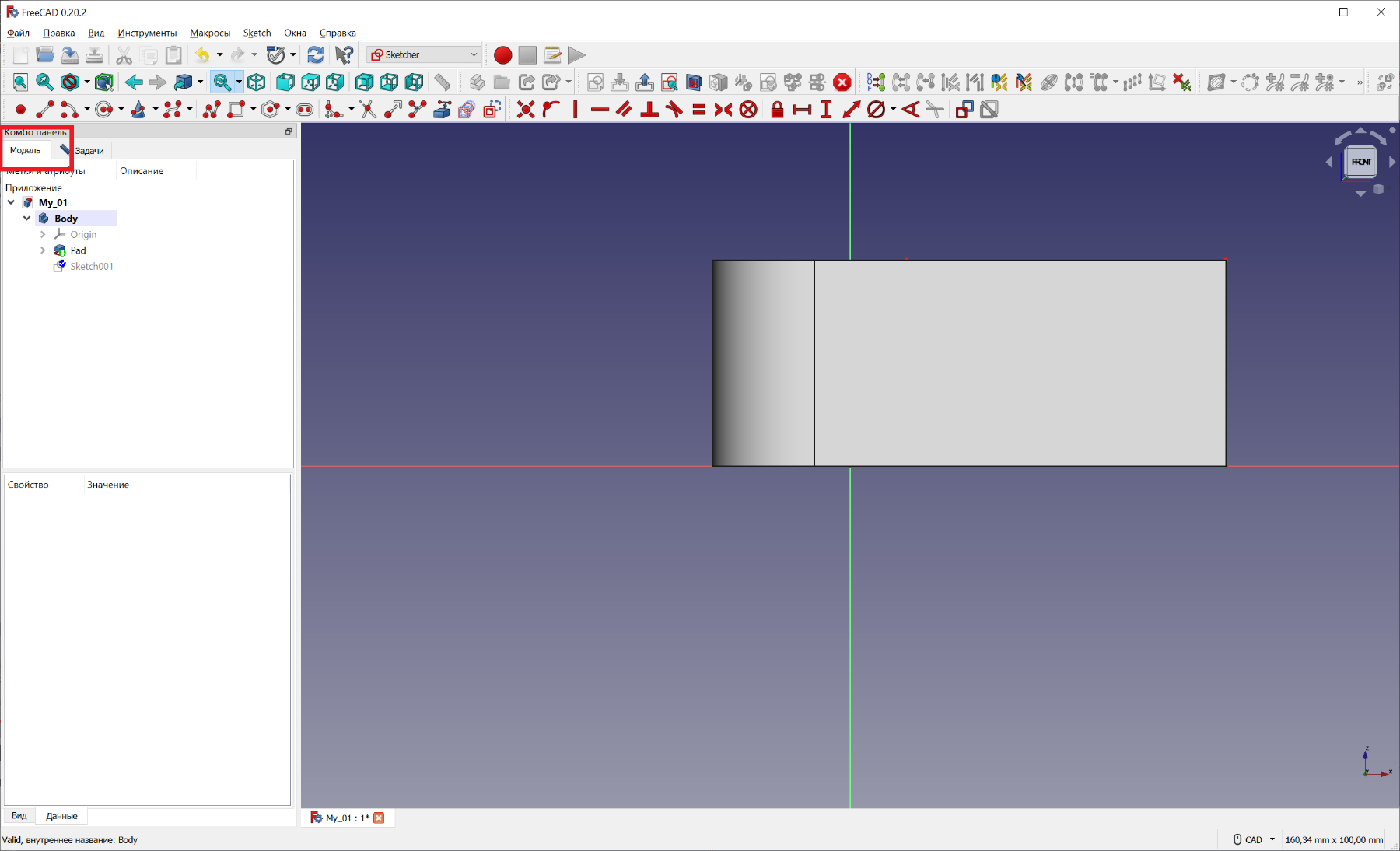The height and width of the screenshot is (851, 1400).
Task: Click the open document folder icon
Action: [x=45, y=55]
